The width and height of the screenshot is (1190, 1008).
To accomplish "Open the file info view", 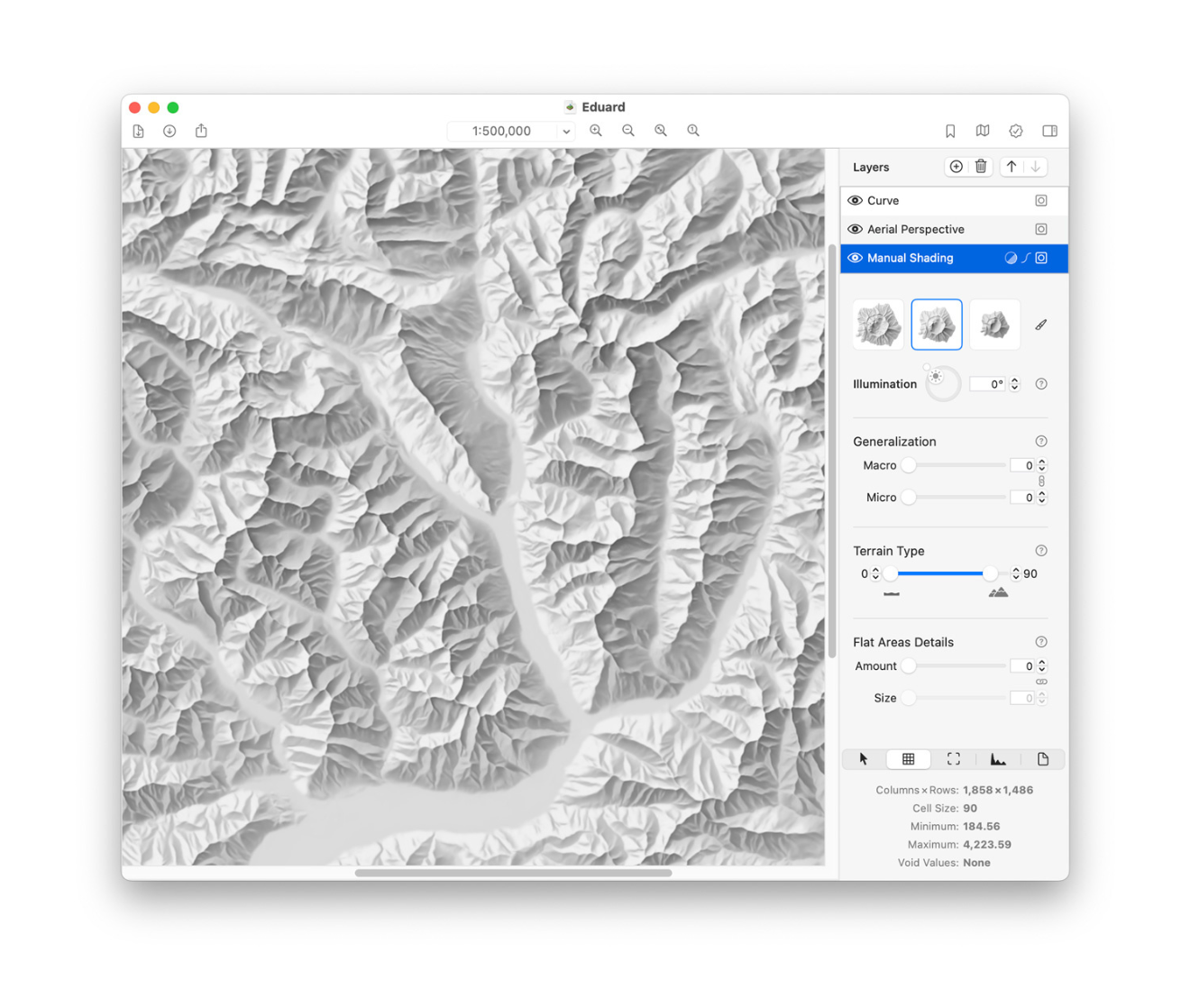I will click(x=1043, y=759).
